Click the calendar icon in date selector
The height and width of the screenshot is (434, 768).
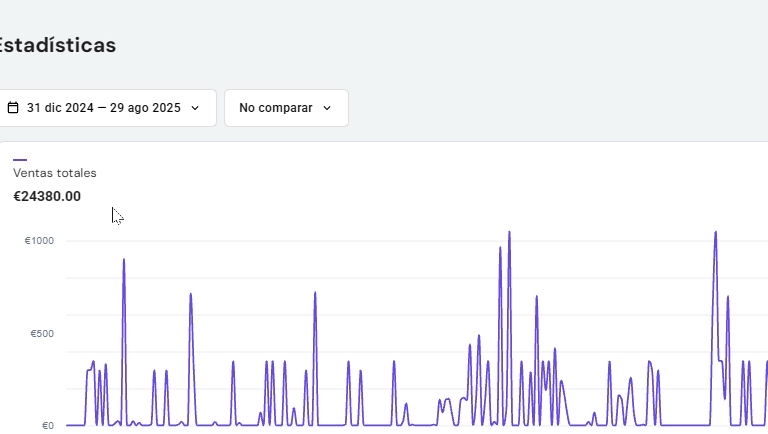click(x=13, y=107)
